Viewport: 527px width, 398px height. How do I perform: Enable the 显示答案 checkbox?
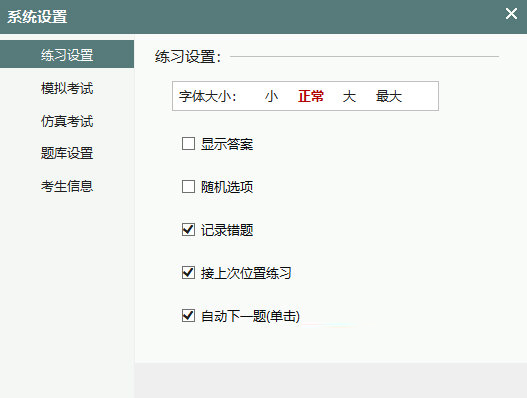[188, 144]
